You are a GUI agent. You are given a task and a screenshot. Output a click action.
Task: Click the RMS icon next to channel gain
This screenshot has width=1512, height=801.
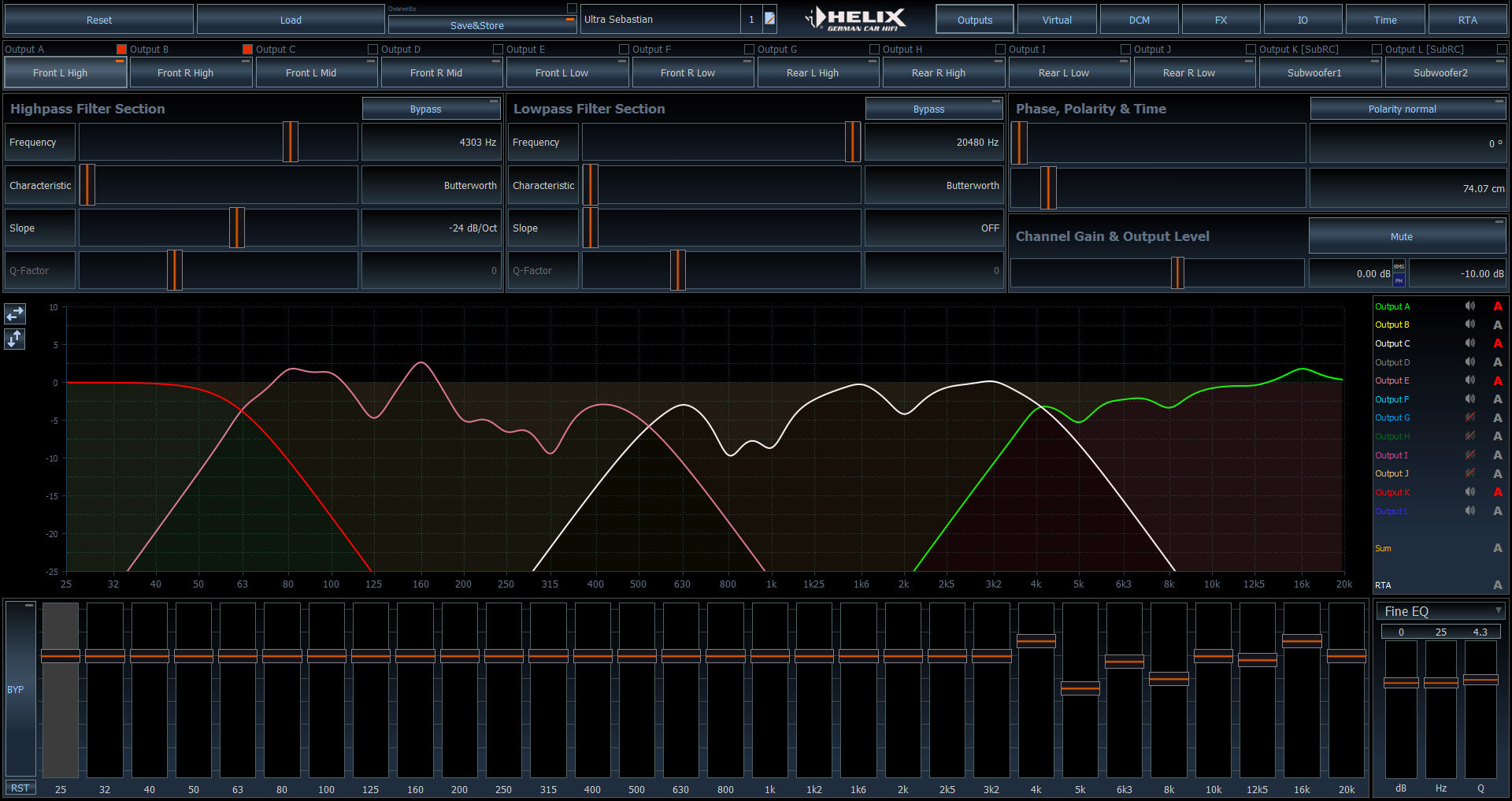[x=1399, y=268]
